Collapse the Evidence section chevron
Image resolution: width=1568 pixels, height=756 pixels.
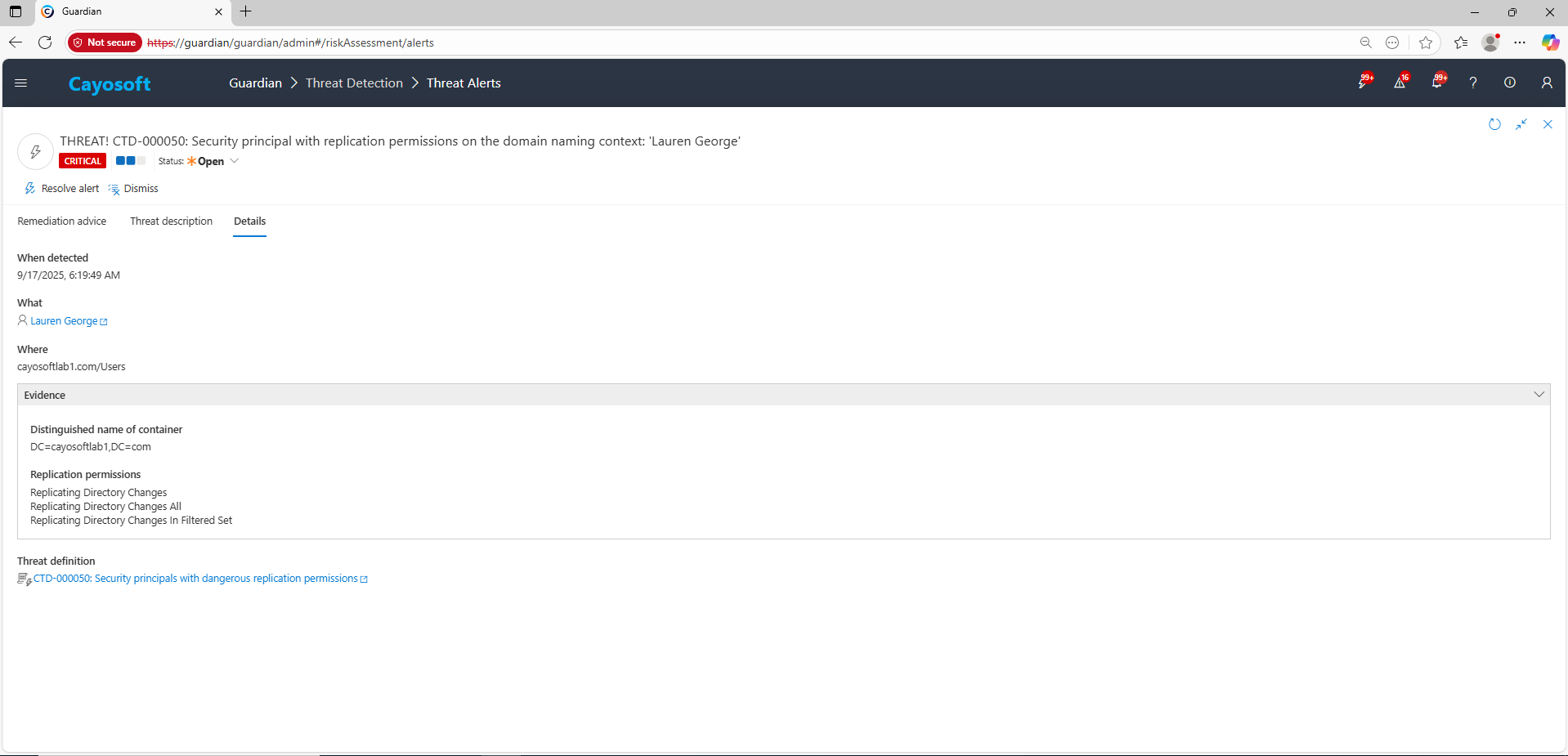coord(1539,395)
